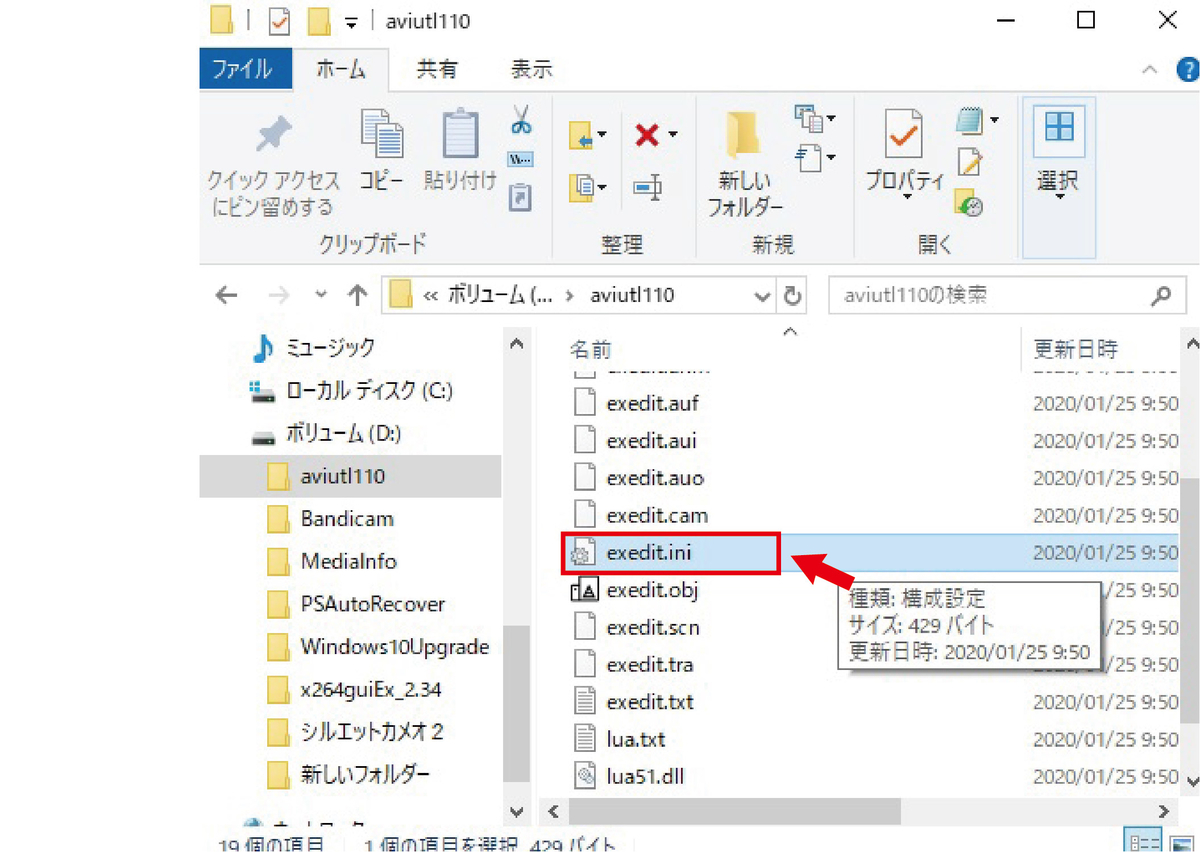This screenshot has width=1200, height=852.
Task: Collapse the ribbon with the chevron
Action: click(x=1150, y=70)
